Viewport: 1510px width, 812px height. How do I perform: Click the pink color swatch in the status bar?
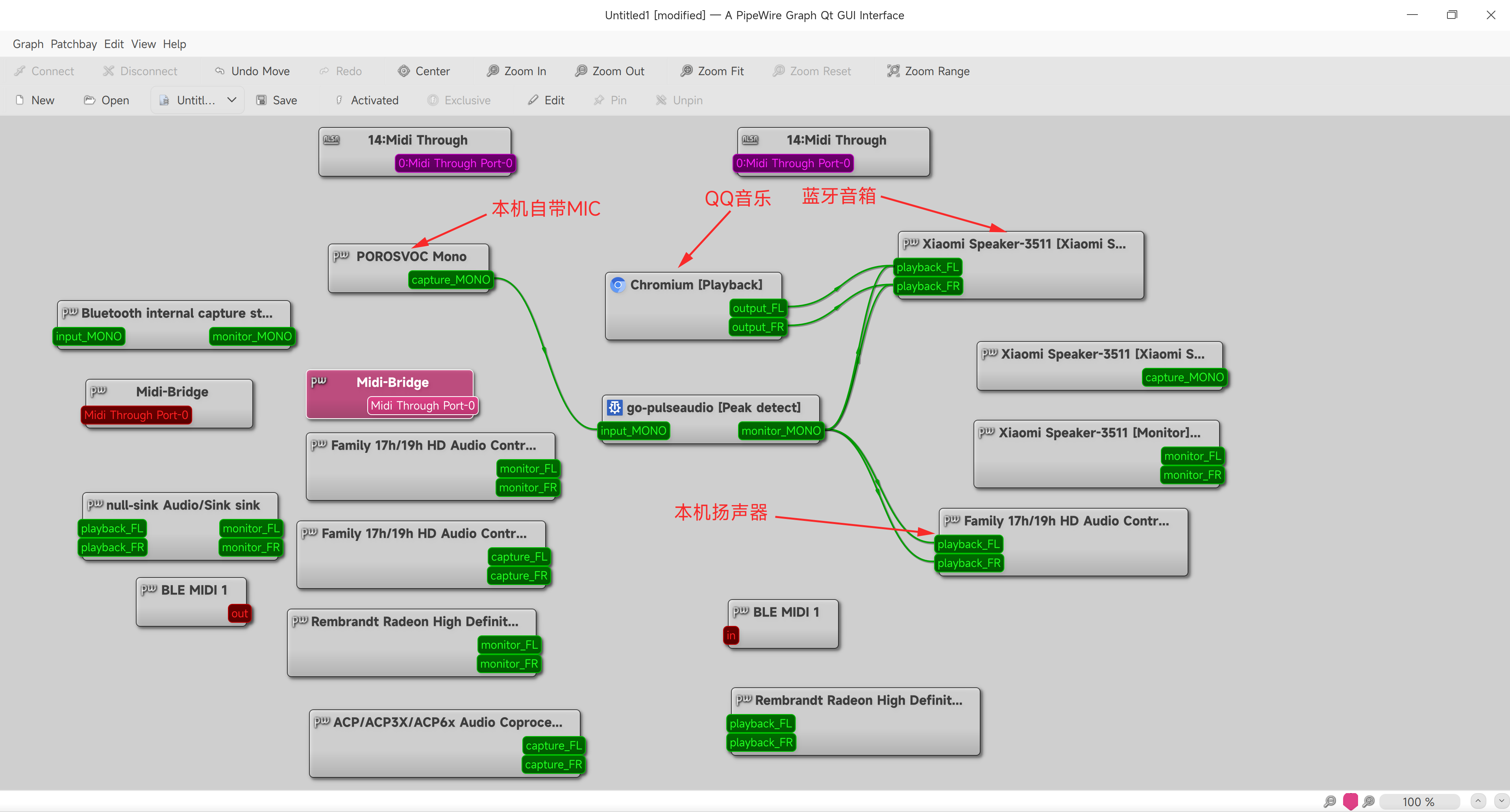tap(1351, 801)
